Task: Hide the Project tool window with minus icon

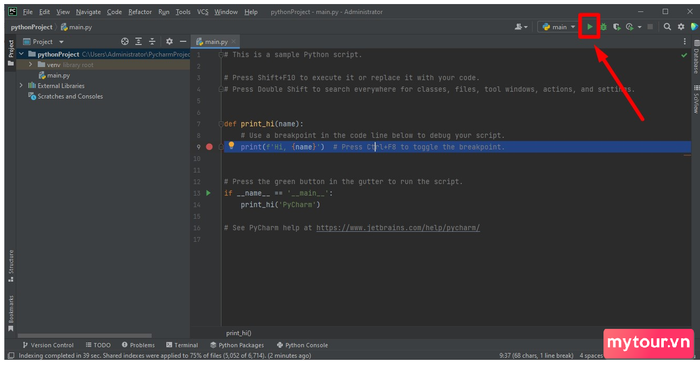Action: tap(183, 42)
